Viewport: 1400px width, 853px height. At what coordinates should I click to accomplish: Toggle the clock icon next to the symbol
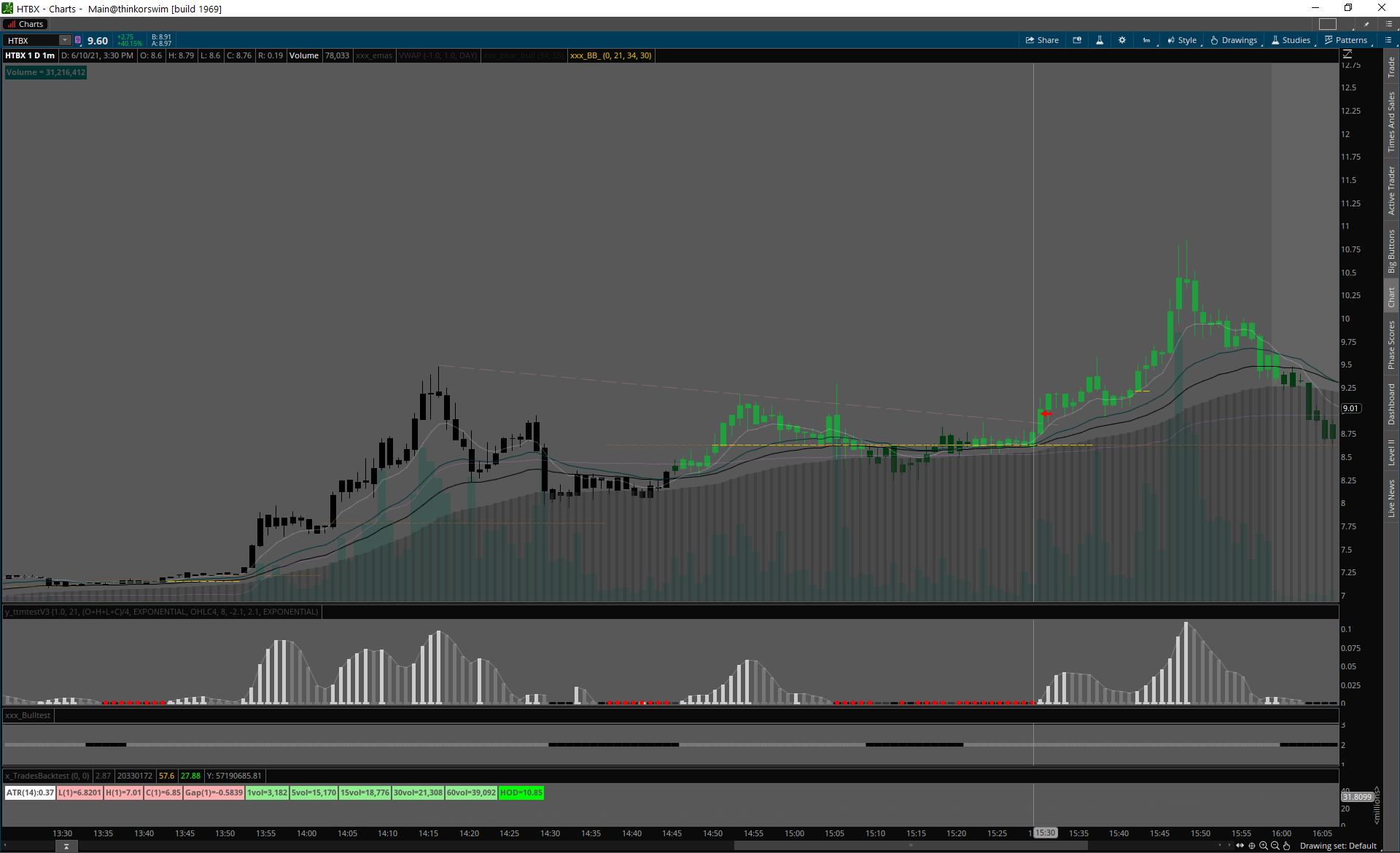[78, 40]
